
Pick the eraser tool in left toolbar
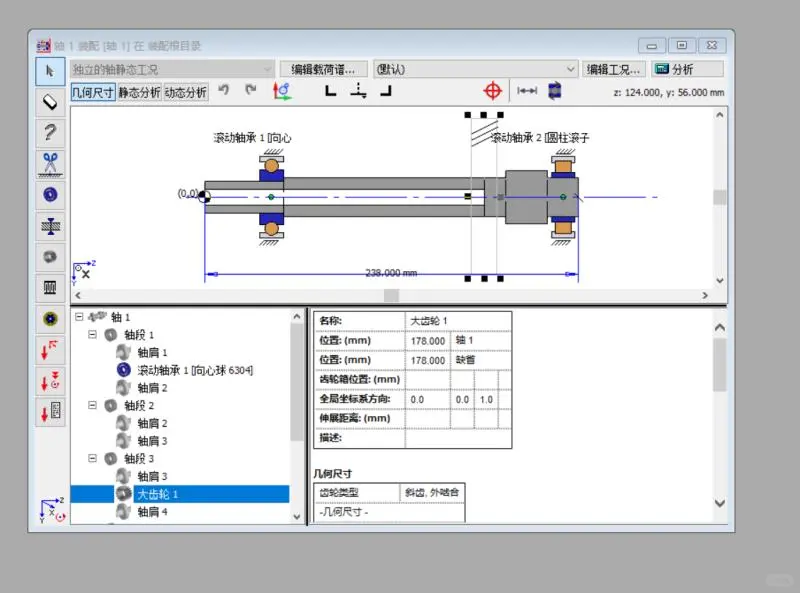50,102
